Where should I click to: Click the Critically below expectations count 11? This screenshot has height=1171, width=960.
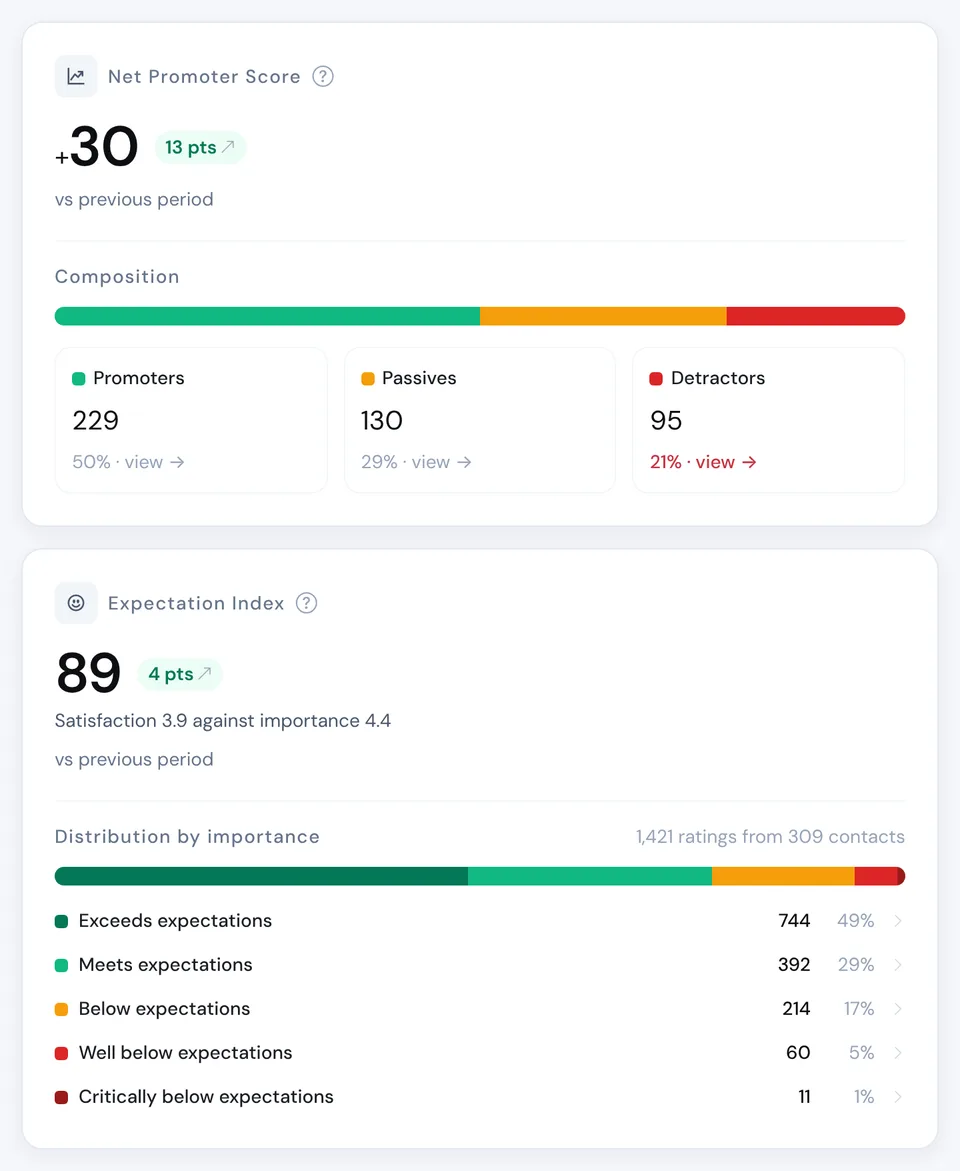[805, 1097]
